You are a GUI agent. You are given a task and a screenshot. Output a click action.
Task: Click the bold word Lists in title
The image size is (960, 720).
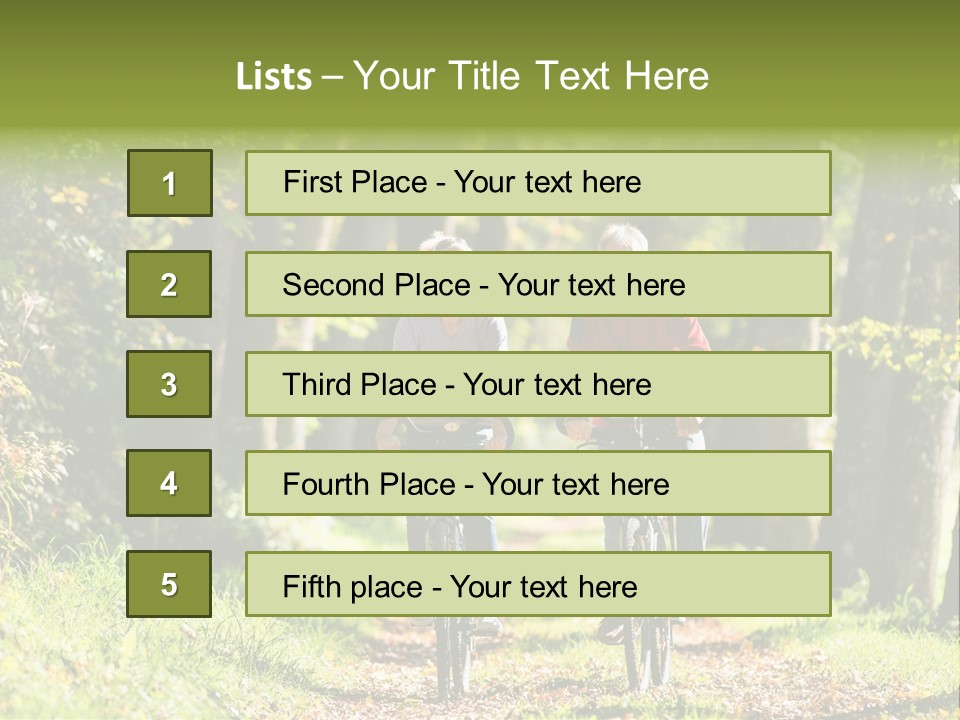274,77
